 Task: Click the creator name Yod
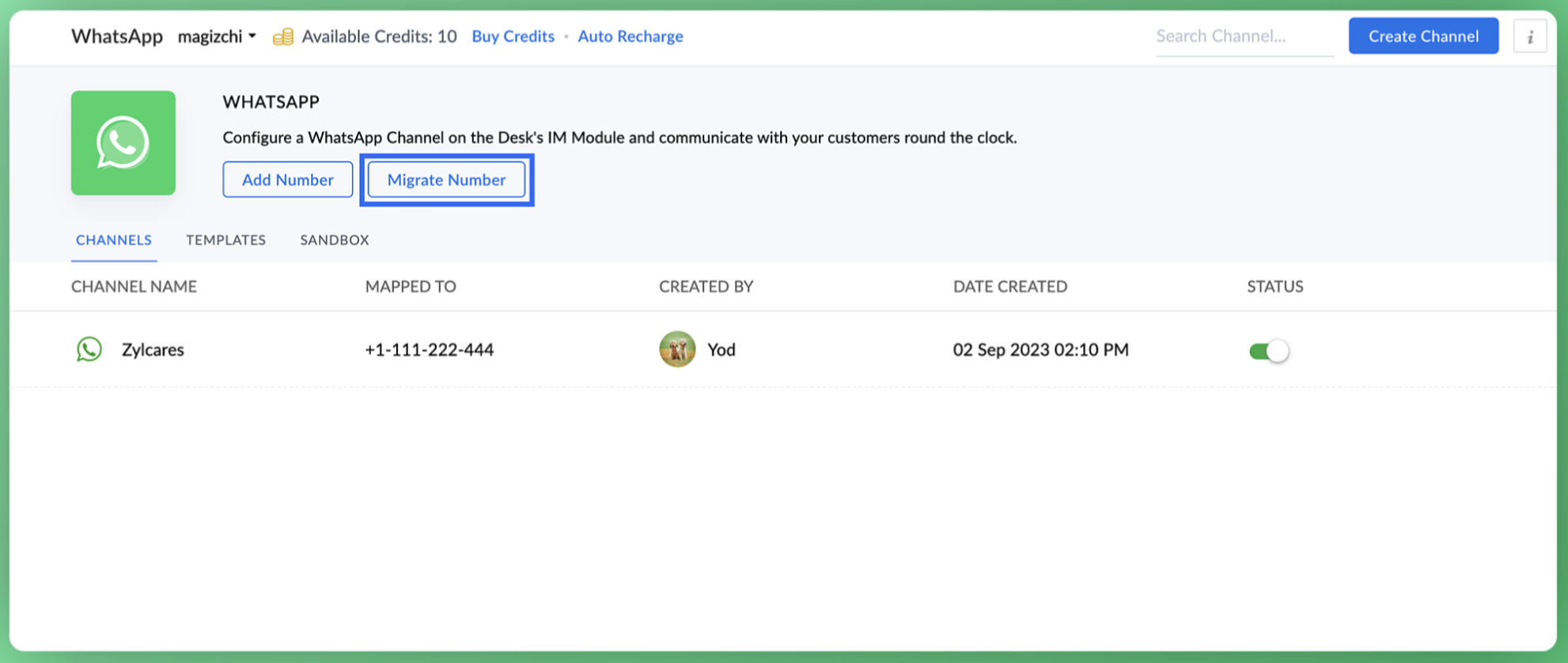point(722,350)
